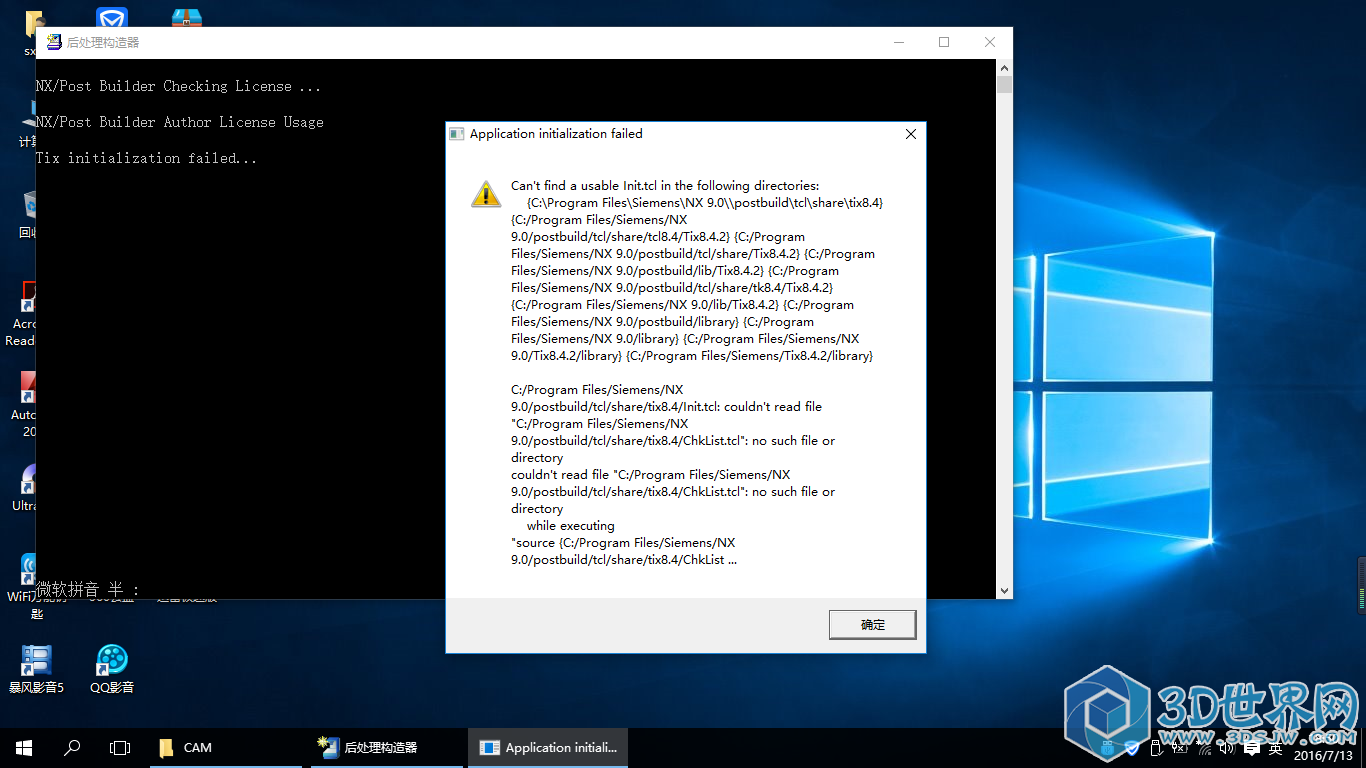
Task: Click the console title text 后处理构造器
Action: (x=103, y=42)
